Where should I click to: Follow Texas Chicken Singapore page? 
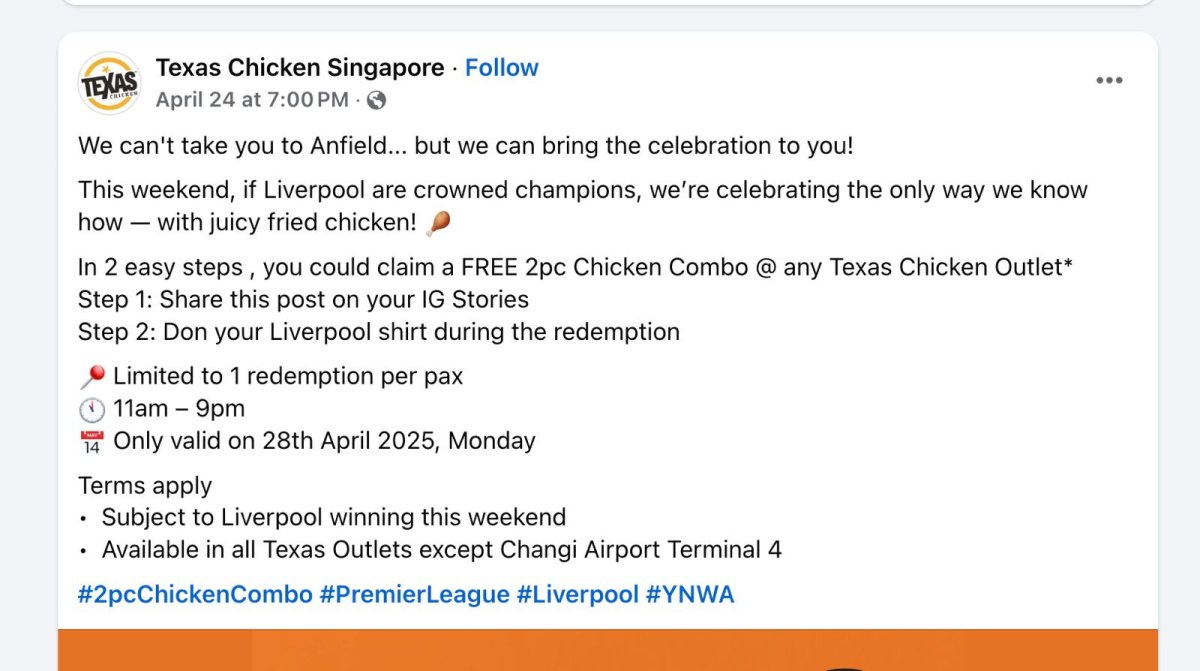pos(501,68)
